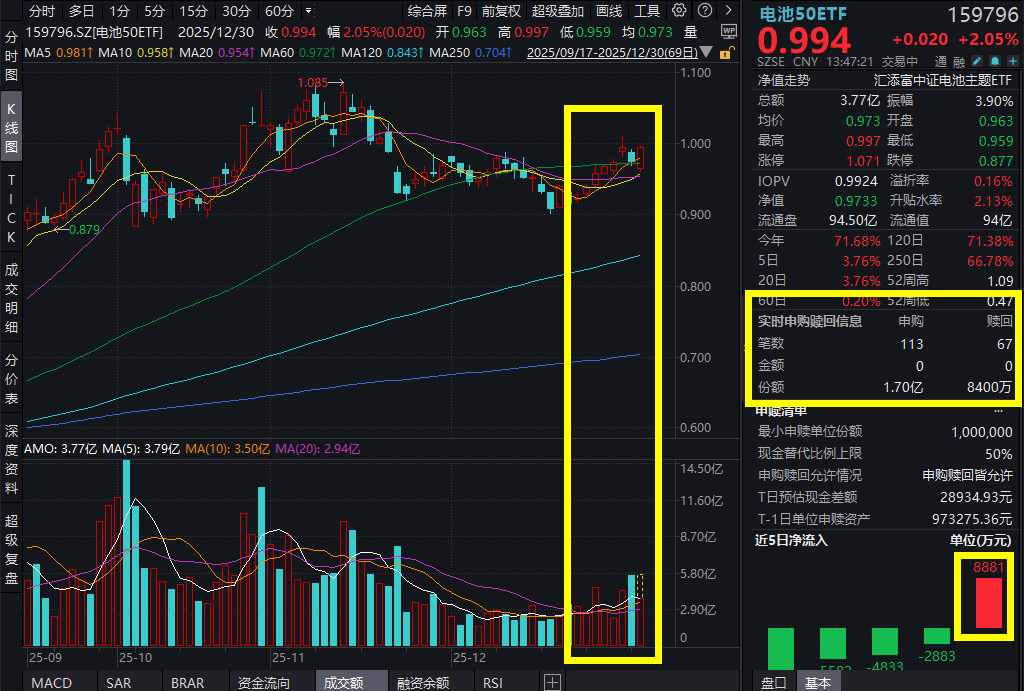The width and height of the screenshot is (1024, 691).
Task: Open the 60分 period dropdown arrow
Action: [x=307, y=12]
